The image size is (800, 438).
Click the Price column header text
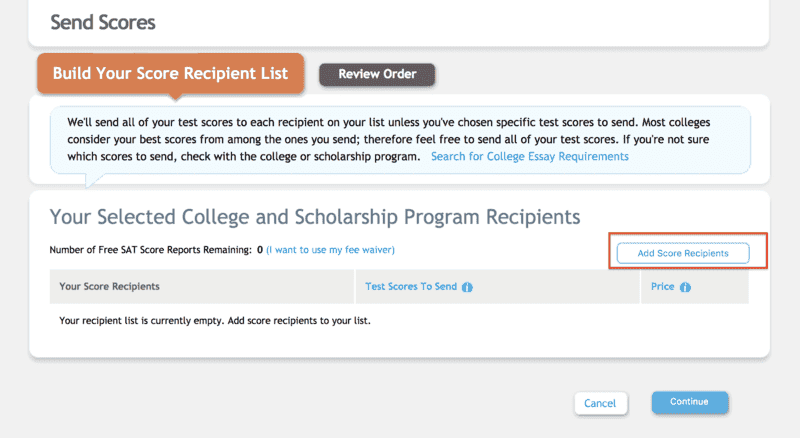click(x=663, y=287)
